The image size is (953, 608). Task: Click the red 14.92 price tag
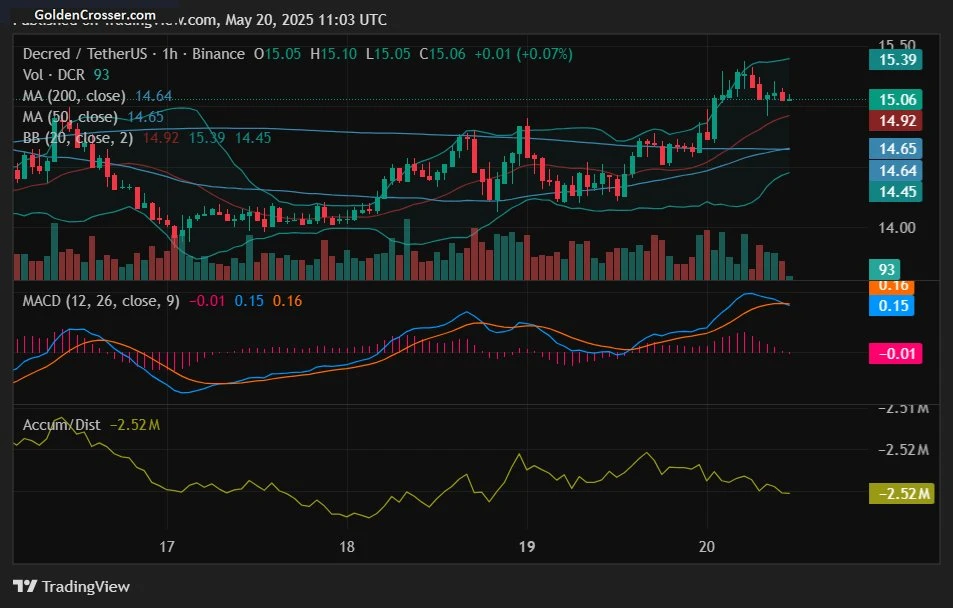pyautogui.click(x=893, y=121)
